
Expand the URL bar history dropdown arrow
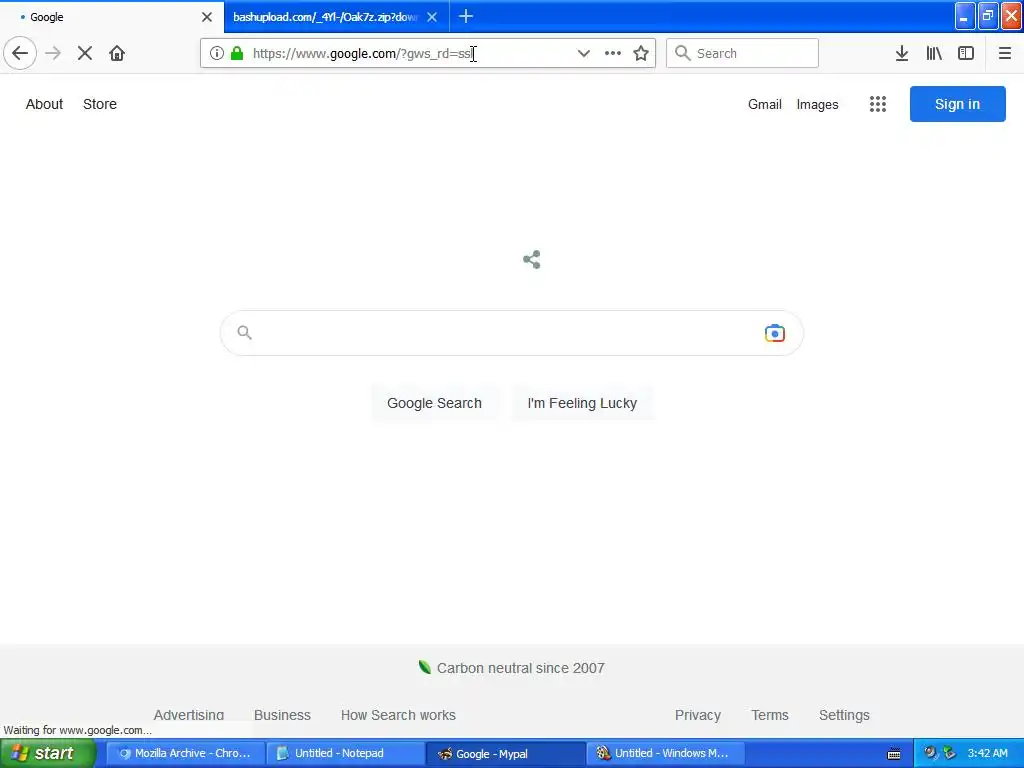[x=583, y=54]
